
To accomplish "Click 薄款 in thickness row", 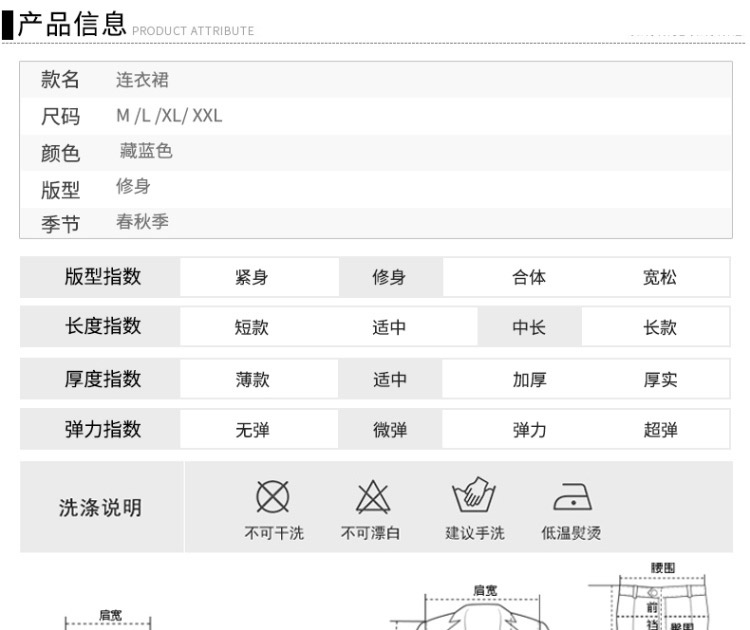I will (x=253, y=380).
